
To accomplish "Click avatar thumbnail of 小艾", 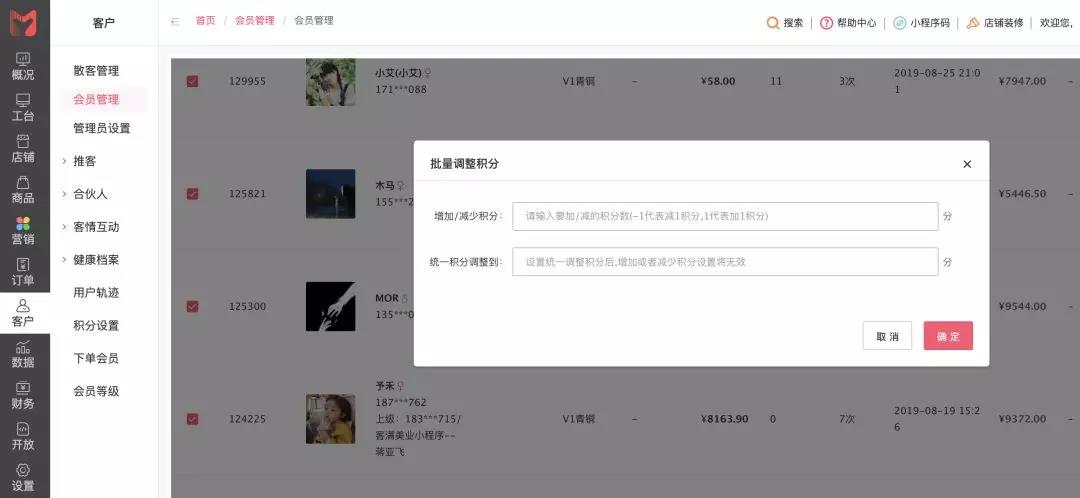I will click(331, 81).
